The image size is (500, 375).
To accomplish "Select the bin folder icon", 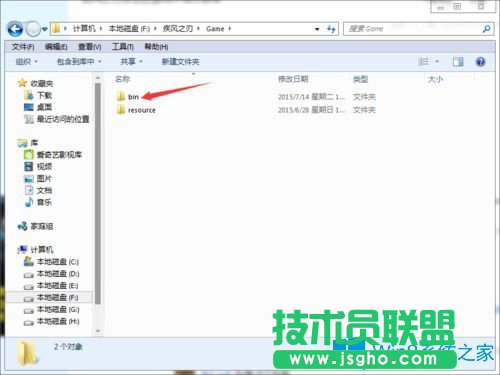I will 121,97.
